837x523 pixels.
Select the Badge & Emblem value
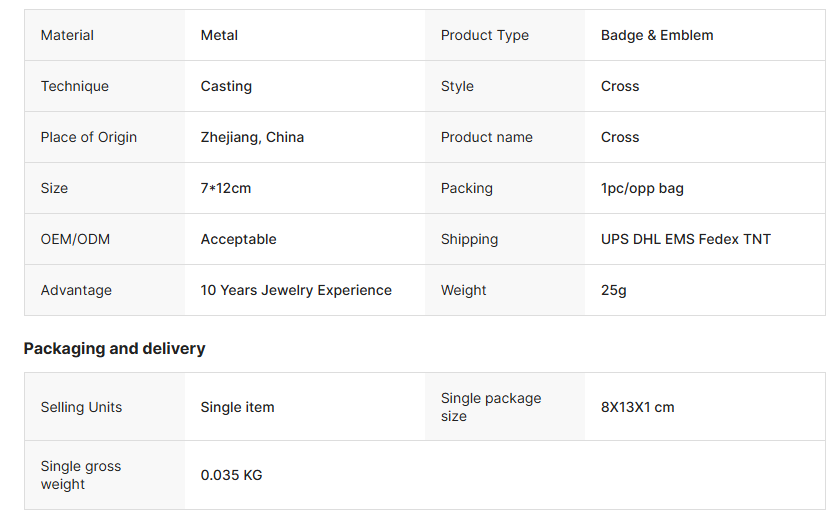click(x=657, y=35)
